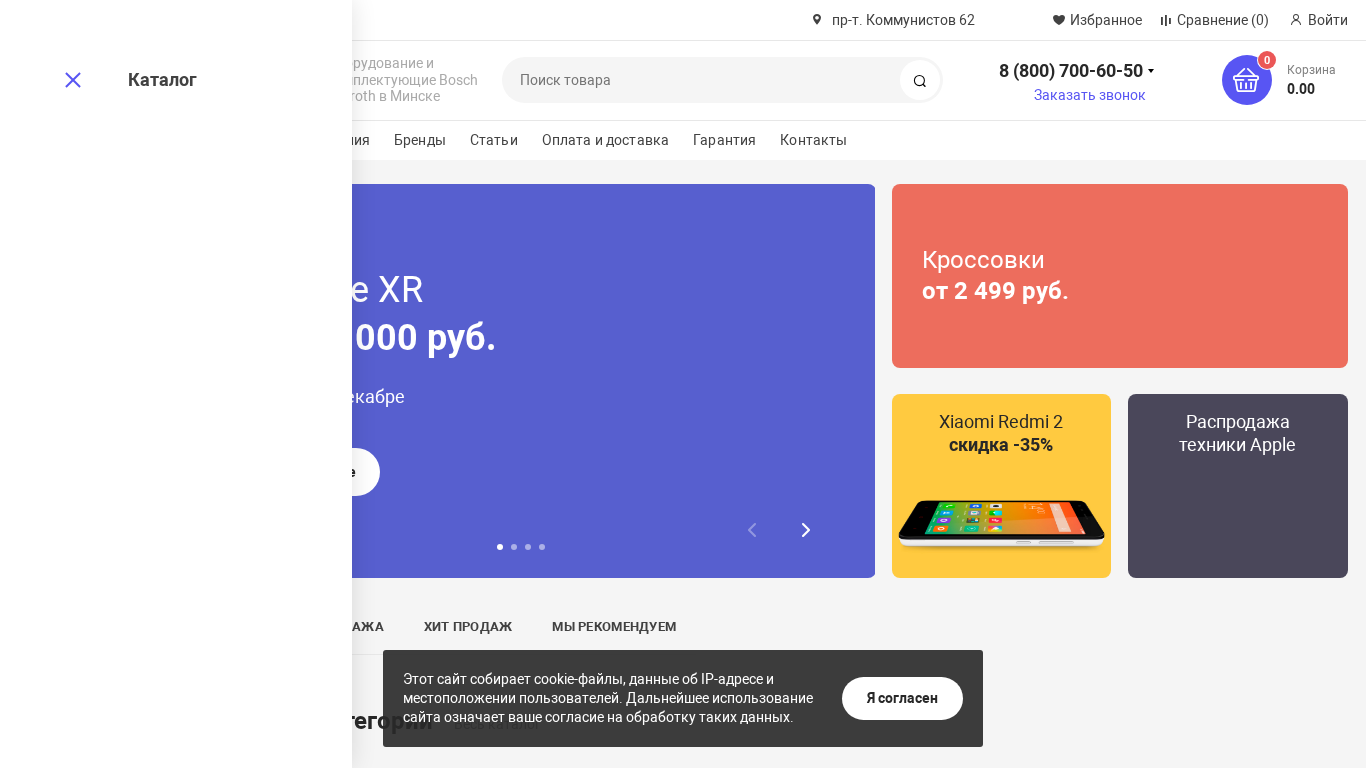Click the search magnifier icon
This screenshot has height=768, width=1366.
click(920, 80)
